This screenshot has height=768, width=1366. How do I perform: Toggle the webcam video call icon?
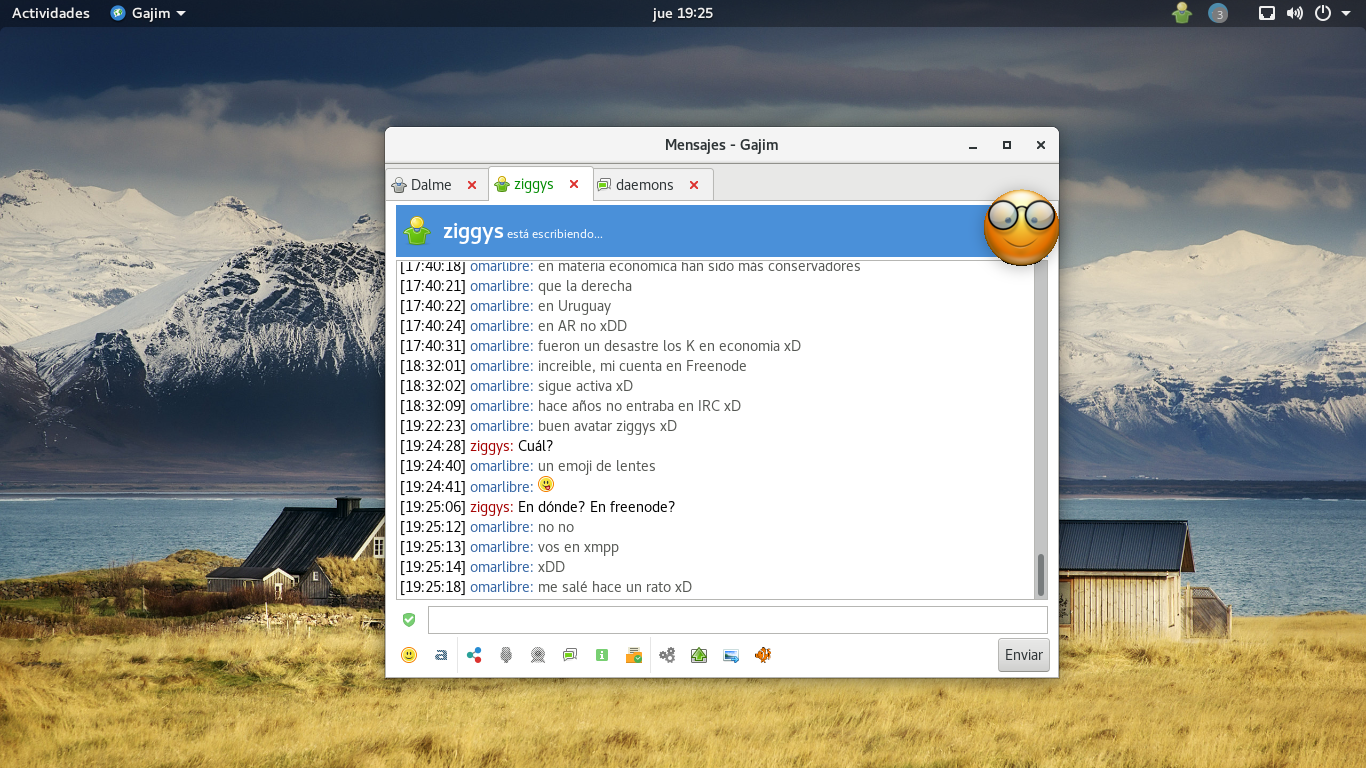pos(538,656)
